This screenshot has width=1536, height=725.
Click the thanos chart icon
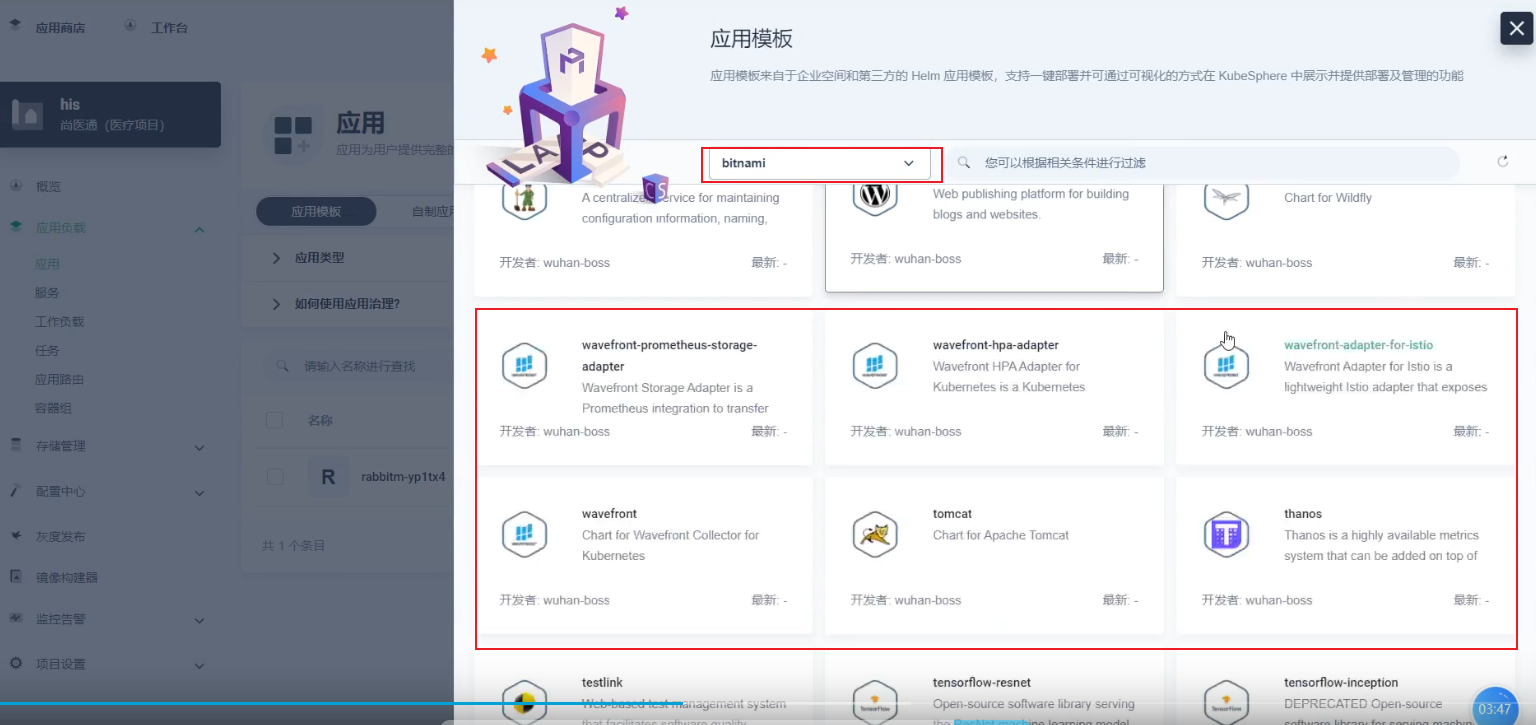point(1226,535)
